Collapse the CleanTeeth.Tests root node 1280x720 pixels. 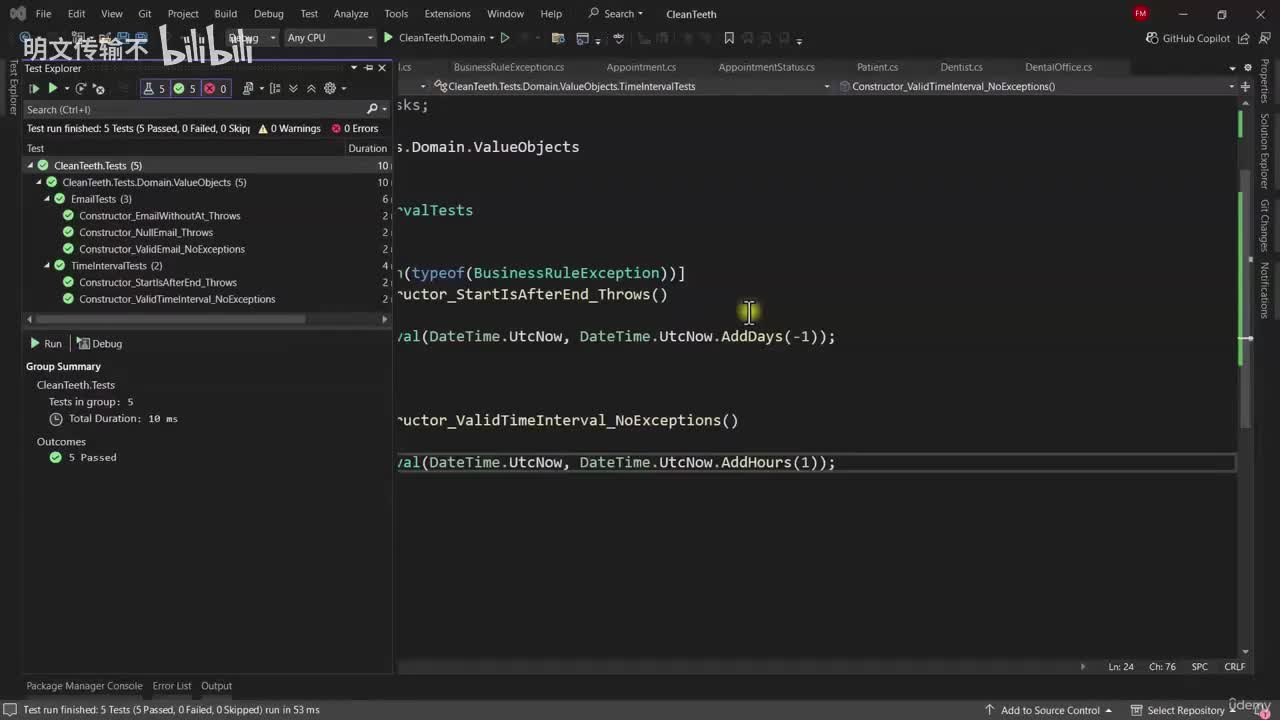(x=30, y=165)
